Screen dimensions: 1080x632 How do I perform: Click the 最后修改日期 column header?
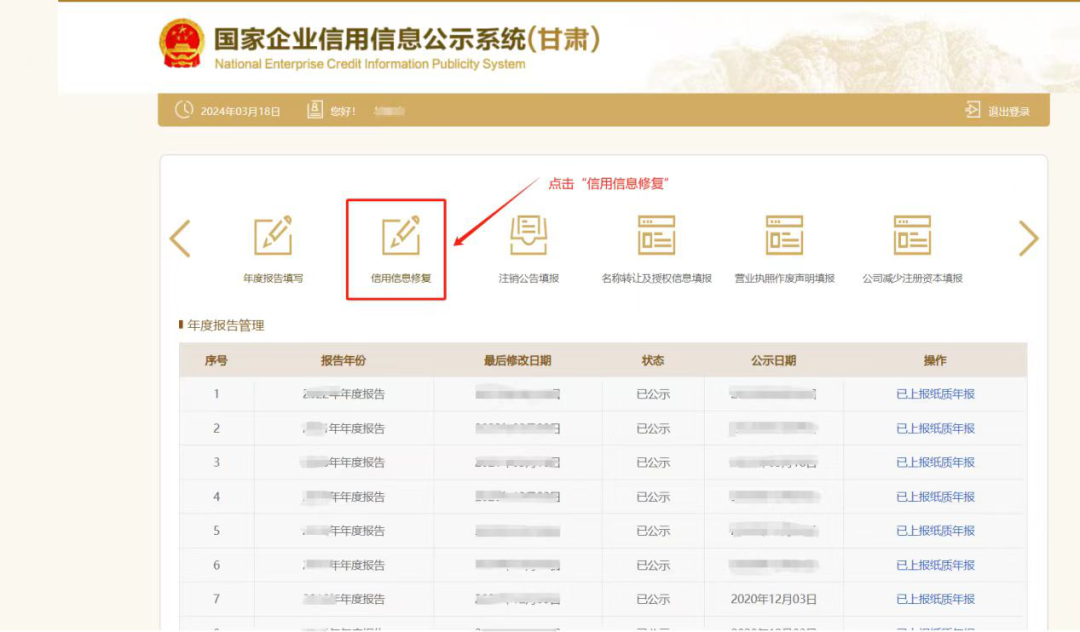click(517, 360)
